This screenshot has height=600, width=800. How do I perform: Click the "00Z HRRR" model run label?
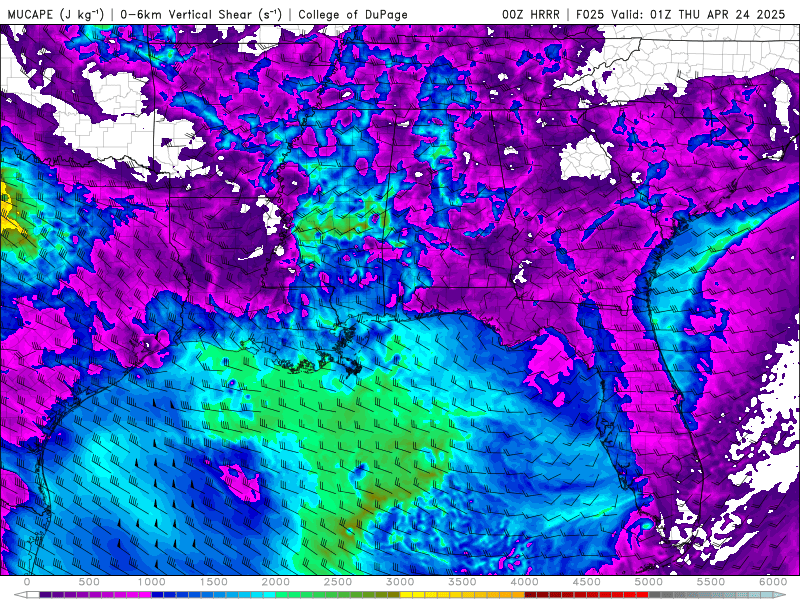pos(531,14)
